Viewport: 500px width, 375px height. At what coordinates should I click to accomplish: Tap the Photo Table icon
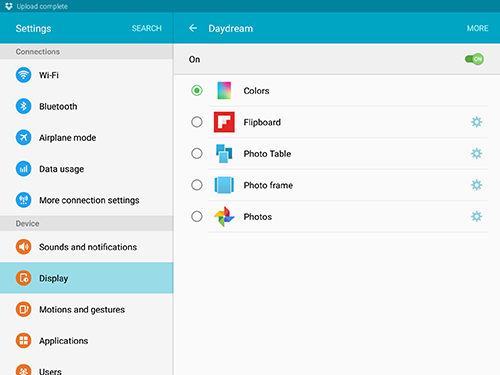point(224,153)
